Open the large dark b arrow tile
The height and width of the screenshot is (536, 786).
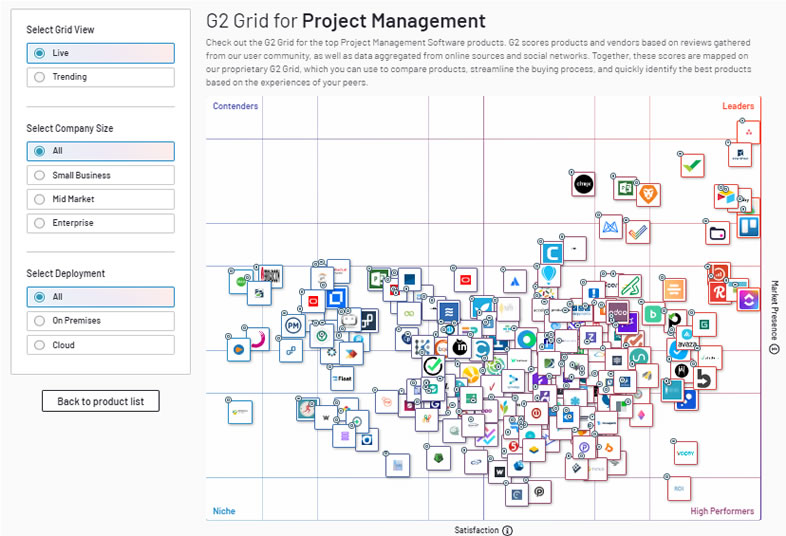click(x=704, y=378)
